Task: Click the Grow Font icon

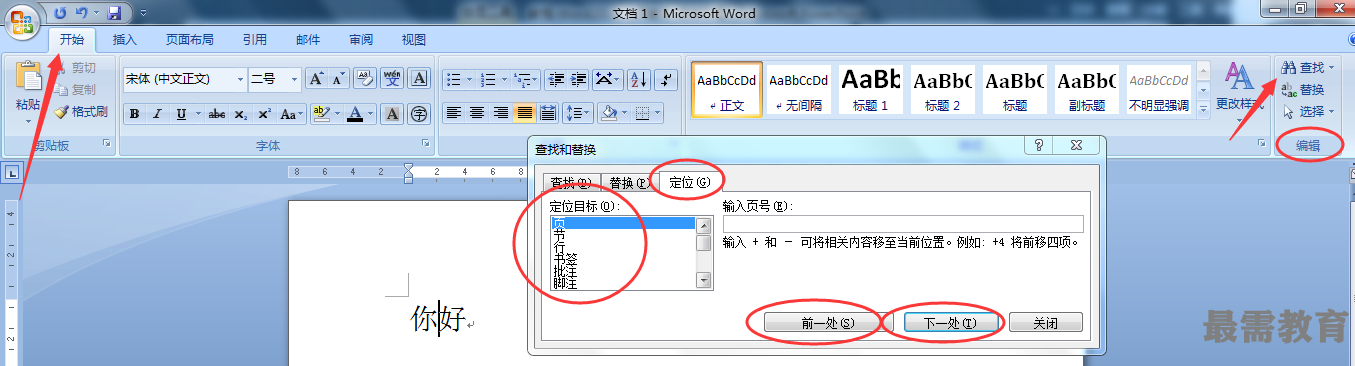Action: coord(315,79)
